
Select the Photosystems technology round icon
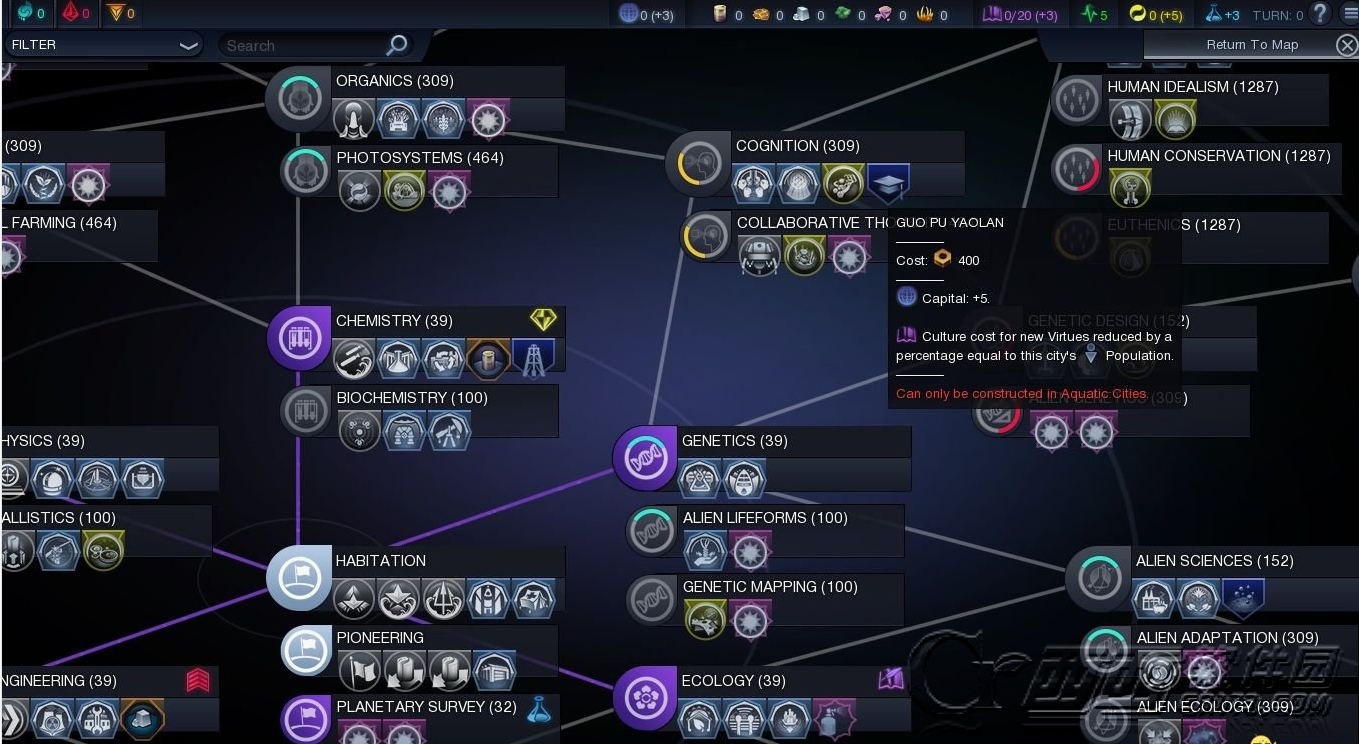tap(306, 172)
